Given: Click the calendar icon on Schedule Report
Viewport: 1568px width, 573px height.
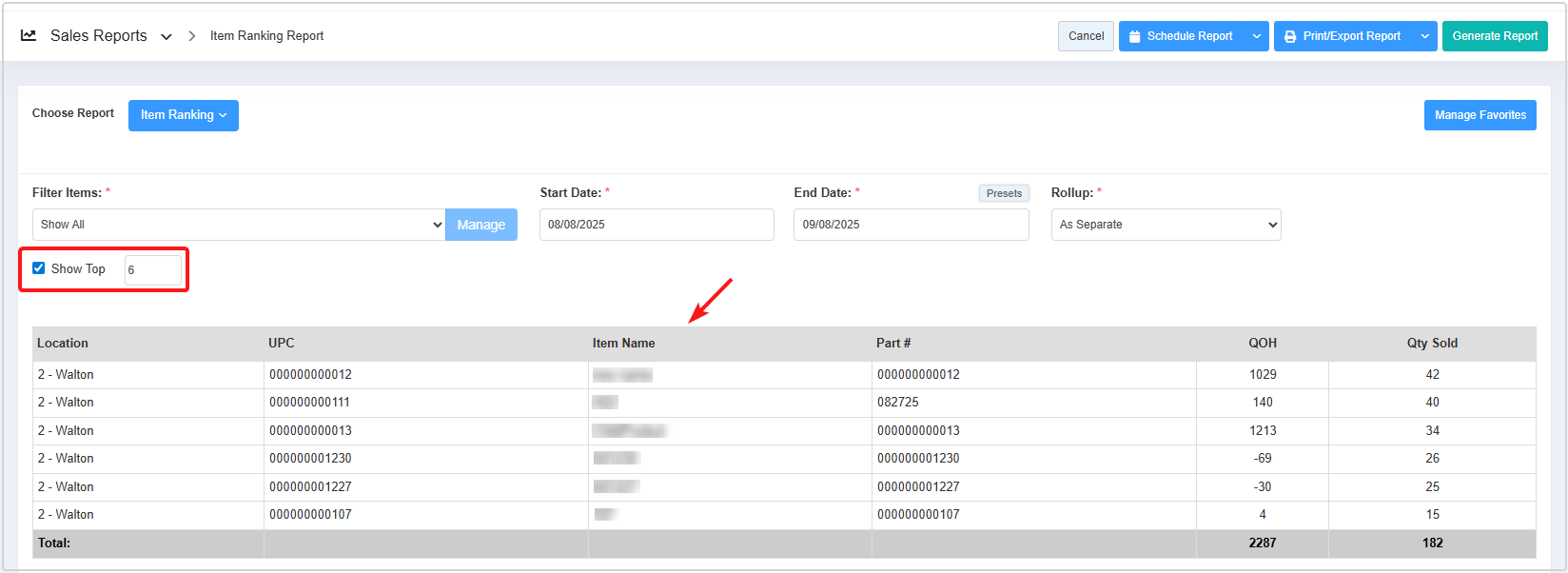Looking at the screenshot, I should pos(1134,36).
